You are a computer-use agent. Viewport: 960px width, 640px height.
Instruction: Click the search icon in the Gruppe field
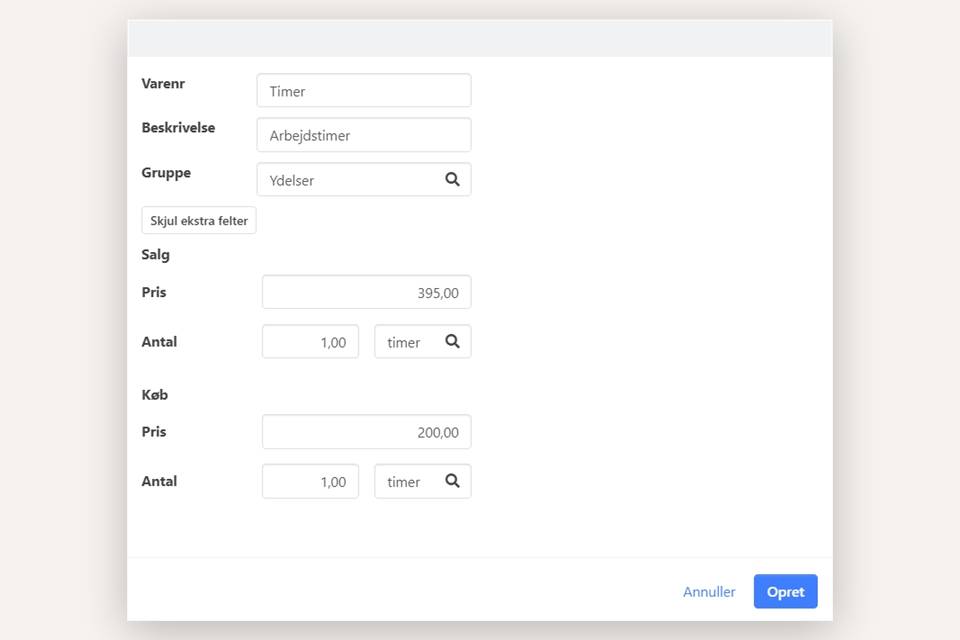click(452, 180)
